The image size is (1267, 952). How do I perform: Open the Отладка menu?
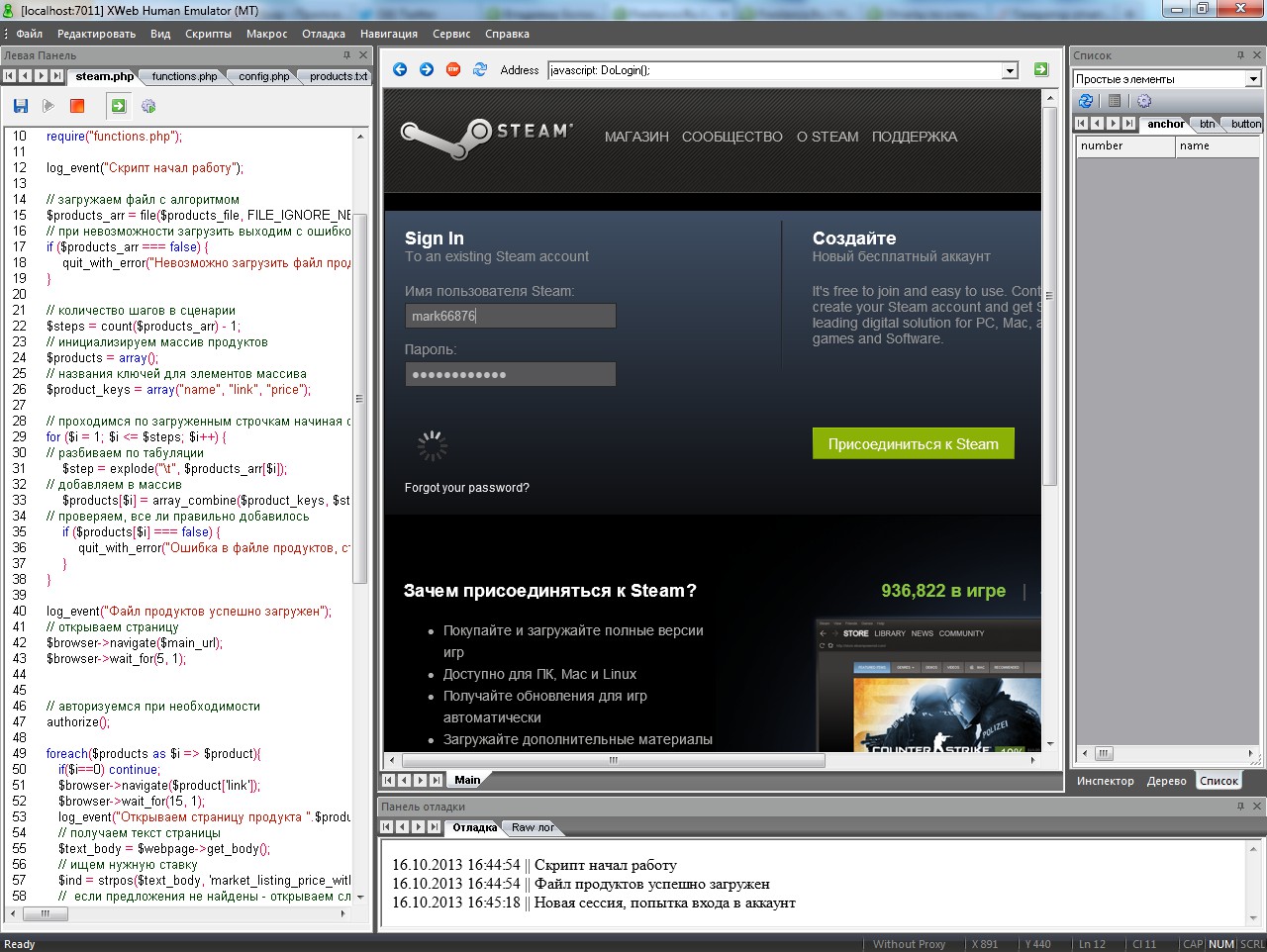pyautogui.click(x=324, y=34)
